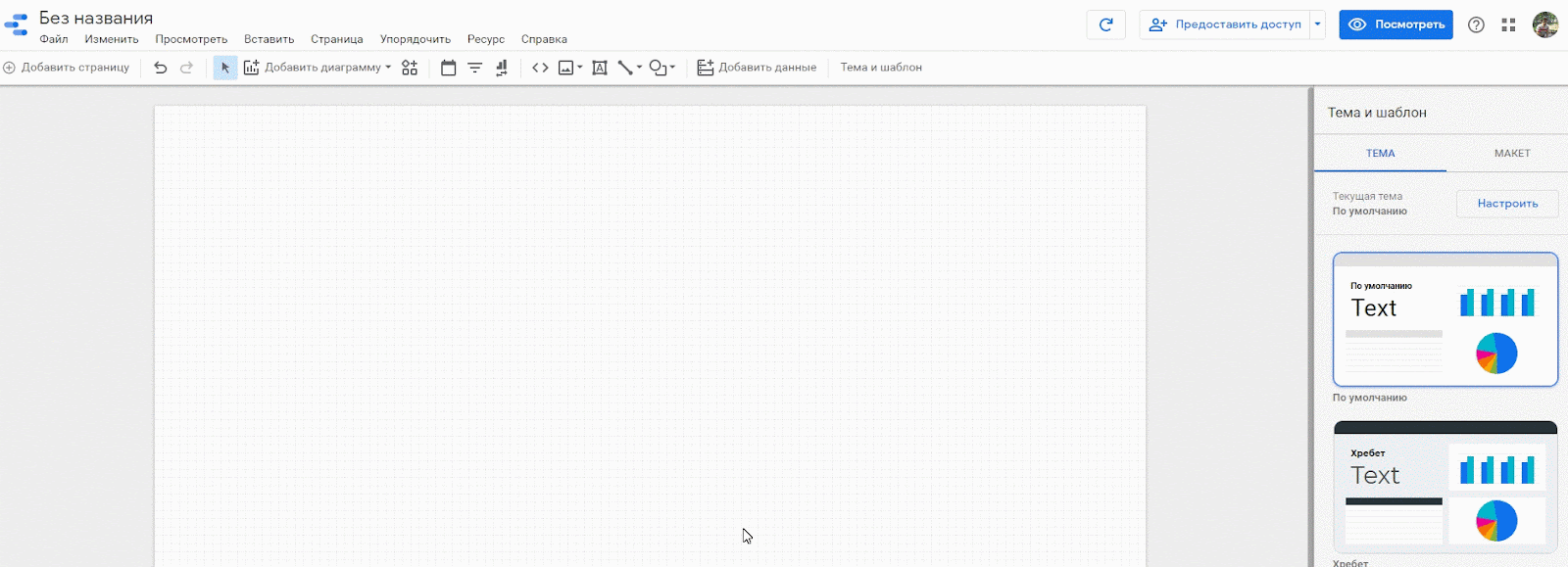The width and height of the screenshot is (1568, 567).
Task: Open the Google apps grid icon
Action: 1508,24
